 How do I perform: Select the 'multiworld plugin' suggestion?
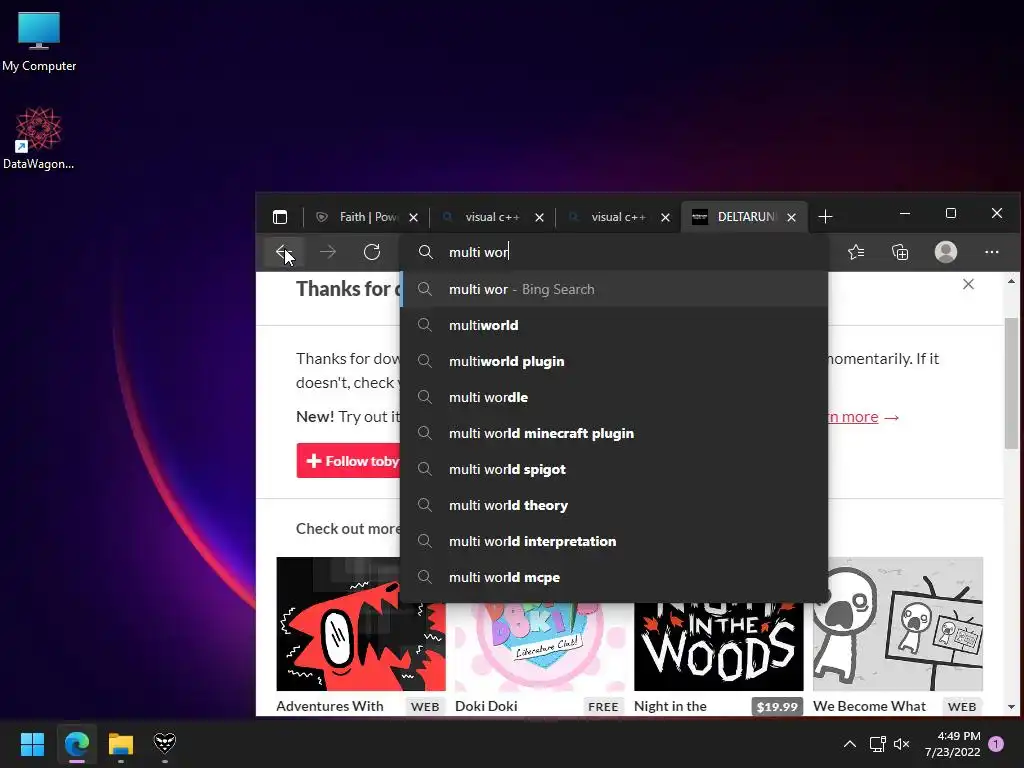coord(614,361)
